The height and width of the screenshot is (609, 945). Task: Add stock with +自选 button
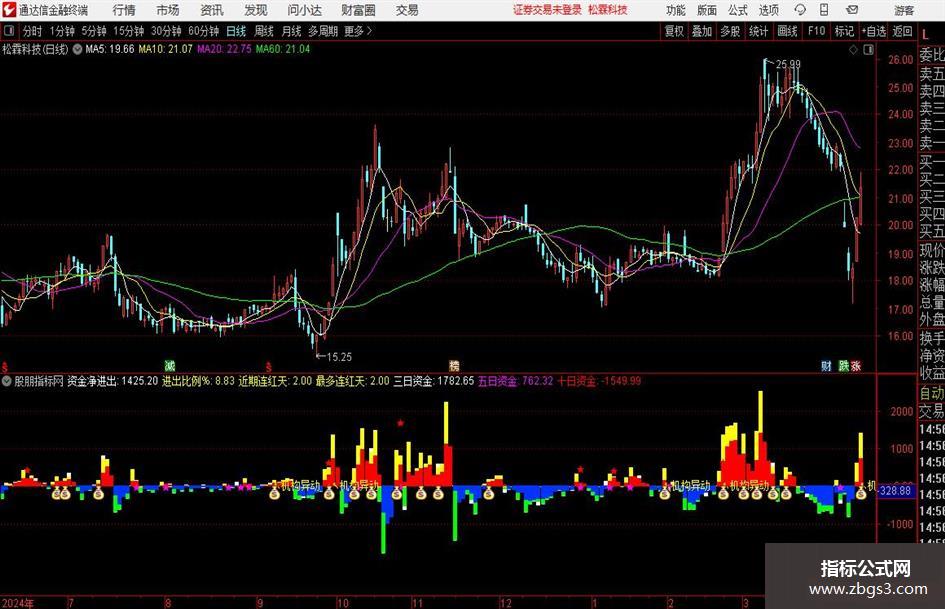(874, 31)
